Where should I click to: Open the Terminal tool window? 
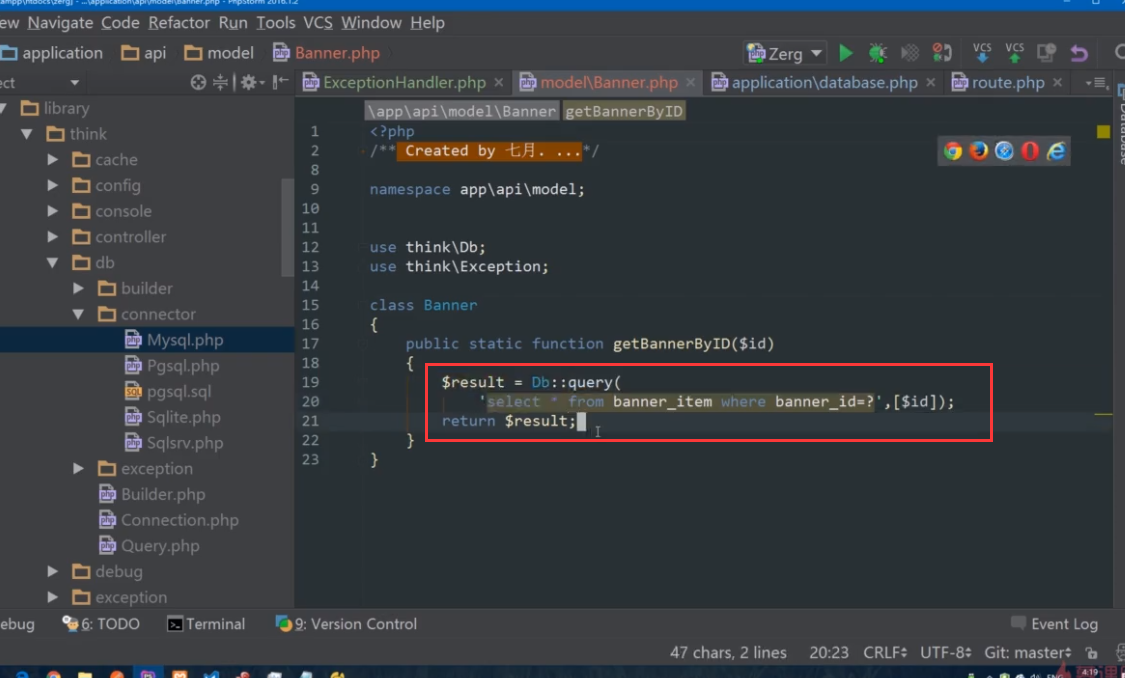coord(206,624)
